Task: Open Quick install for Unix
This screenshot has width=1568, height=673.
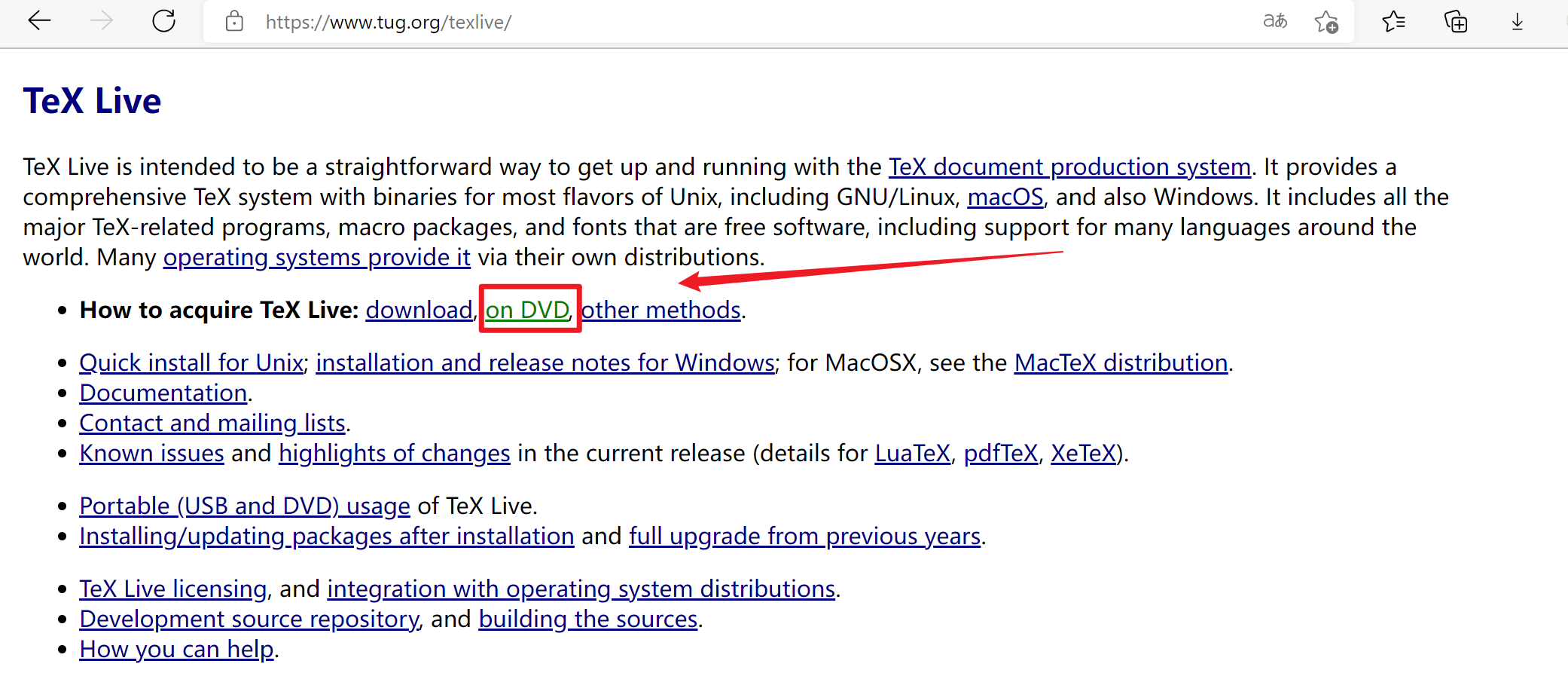Action: click(191, 363)
